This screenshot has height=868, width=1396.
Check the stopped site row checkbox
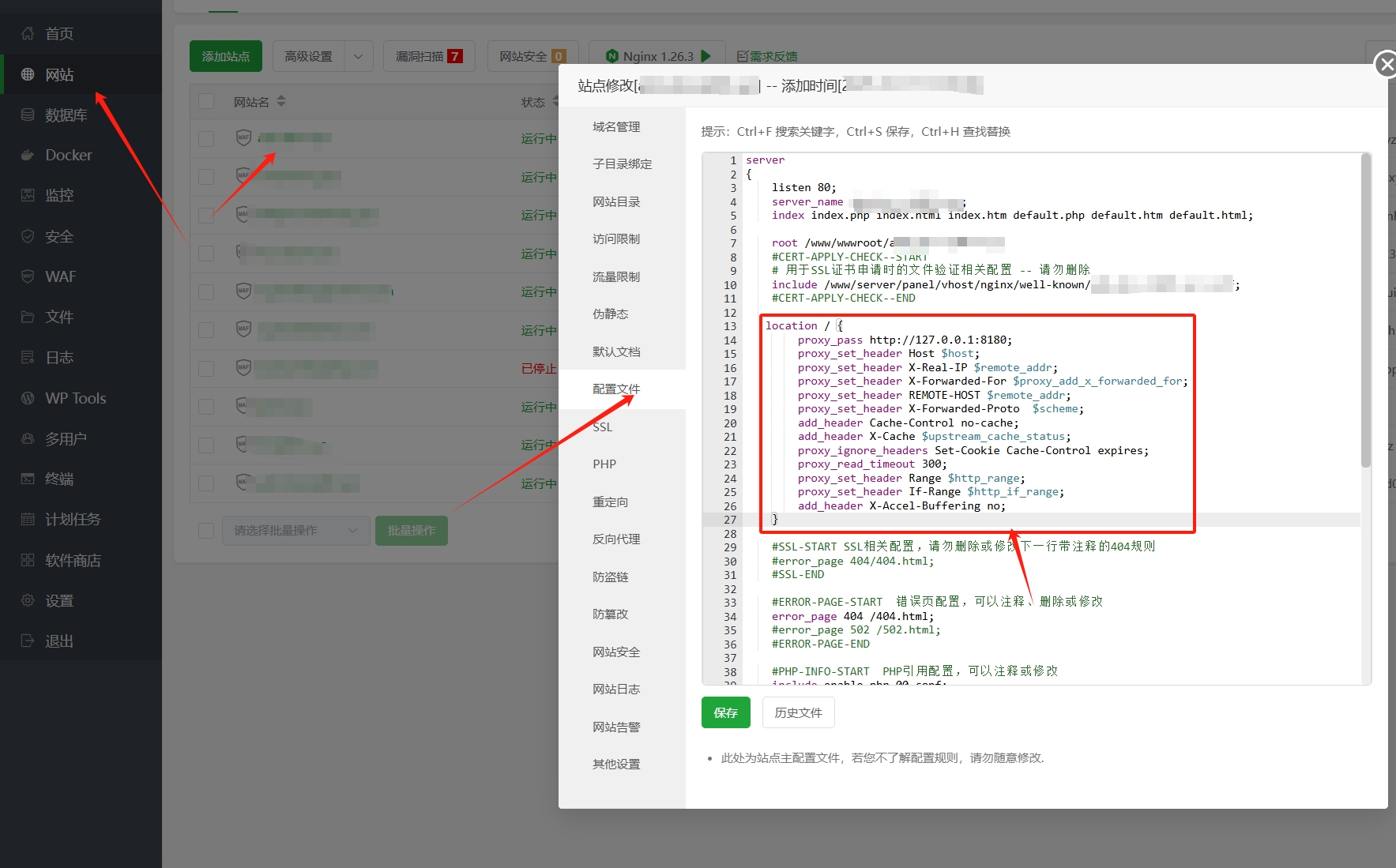(x=206, y=368)
